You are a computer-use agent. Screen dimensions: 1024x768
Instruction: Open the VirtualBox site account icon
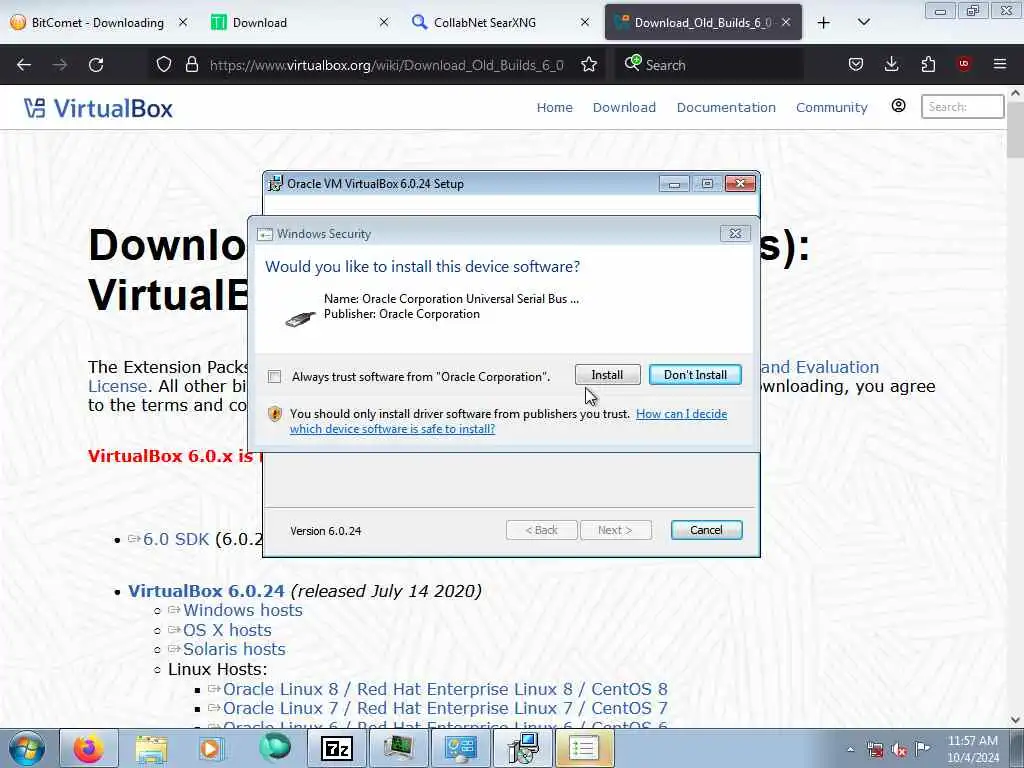[899, 106]
